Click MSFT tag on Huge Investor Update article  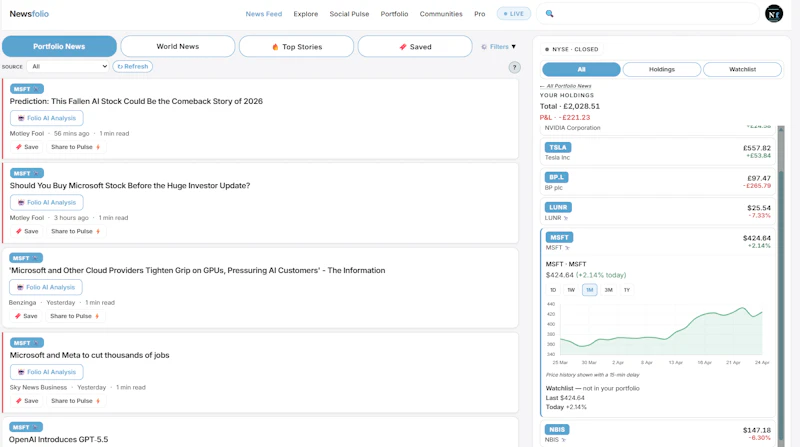(27, 173)
